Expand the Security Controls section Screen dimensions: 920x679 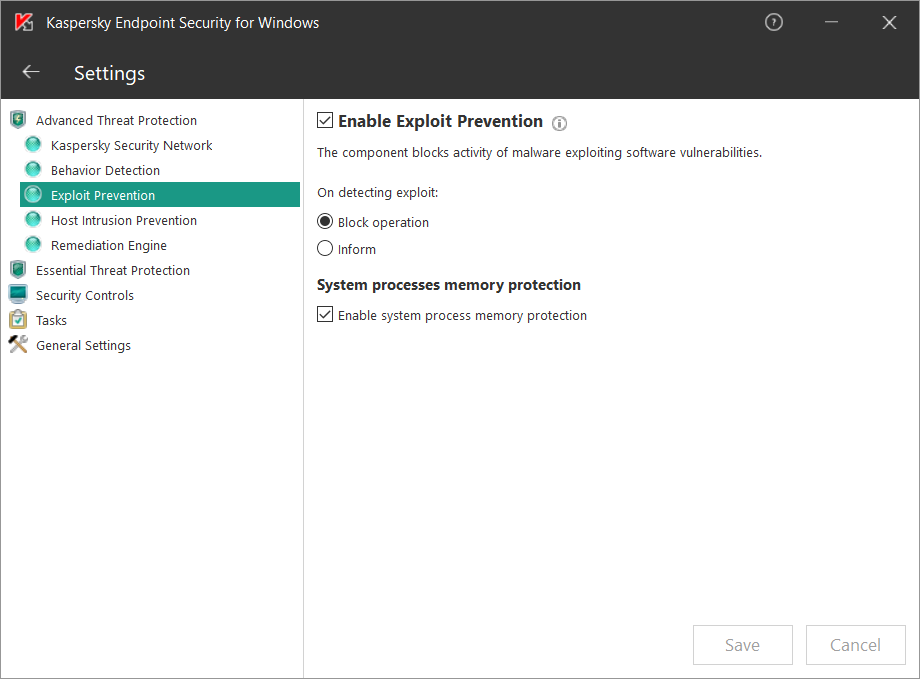(84, 295)
